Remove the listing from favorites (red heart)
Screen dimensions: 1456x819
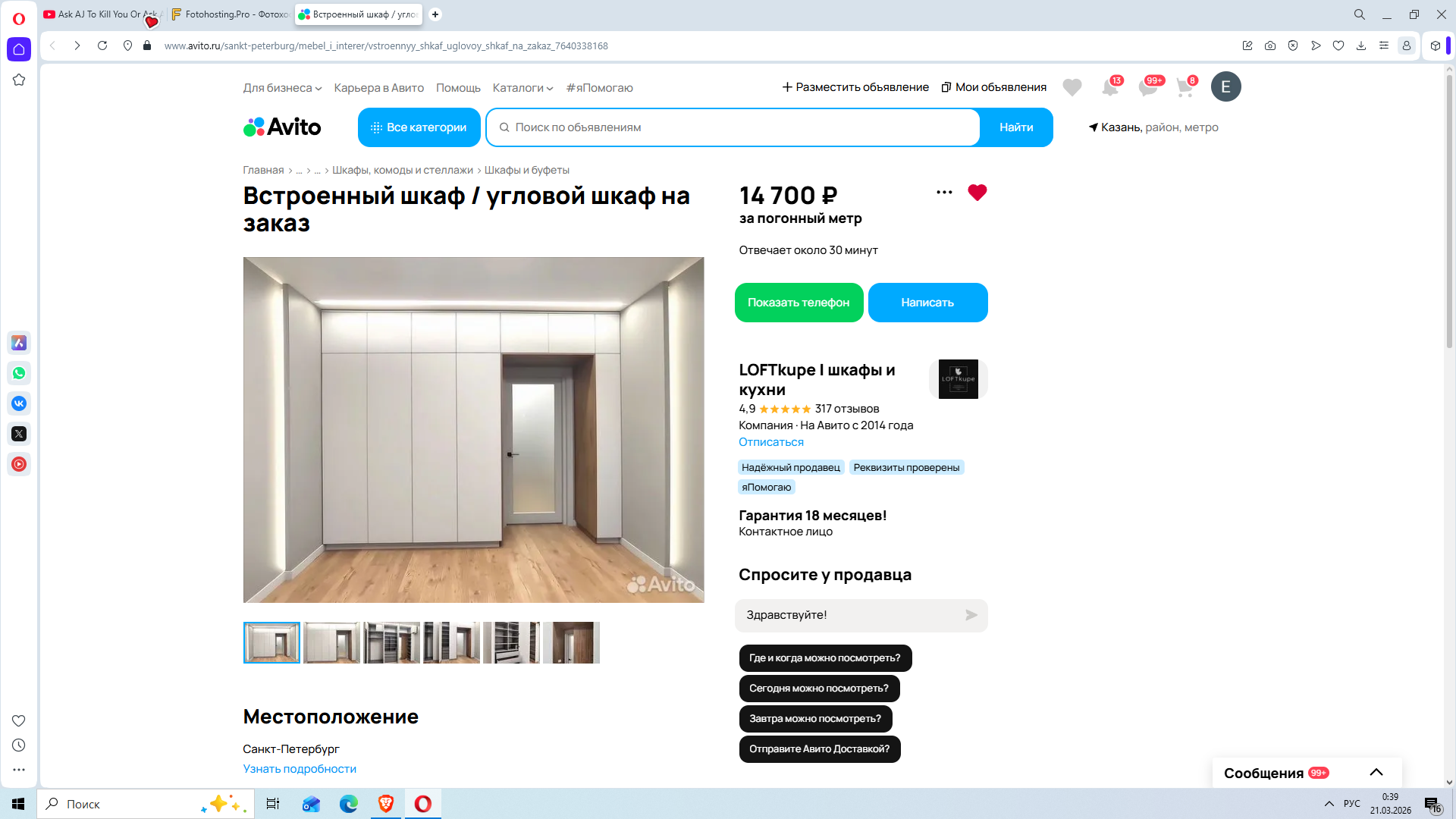977,193
